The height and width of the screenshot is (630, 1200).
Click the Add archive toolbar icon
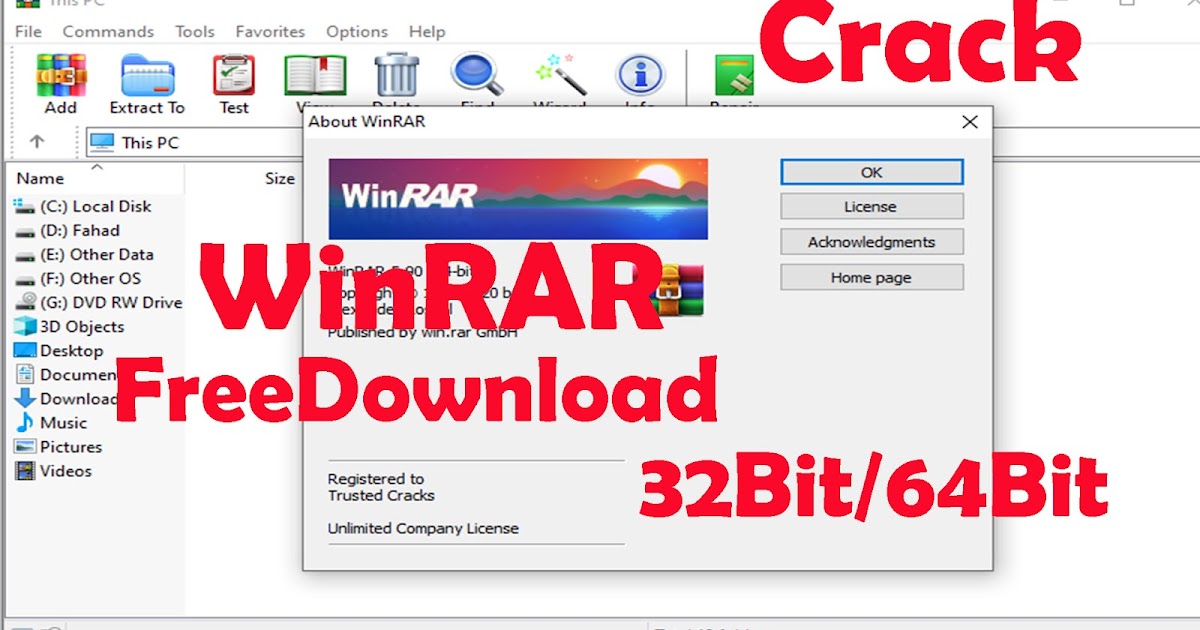tap(60, 74)
